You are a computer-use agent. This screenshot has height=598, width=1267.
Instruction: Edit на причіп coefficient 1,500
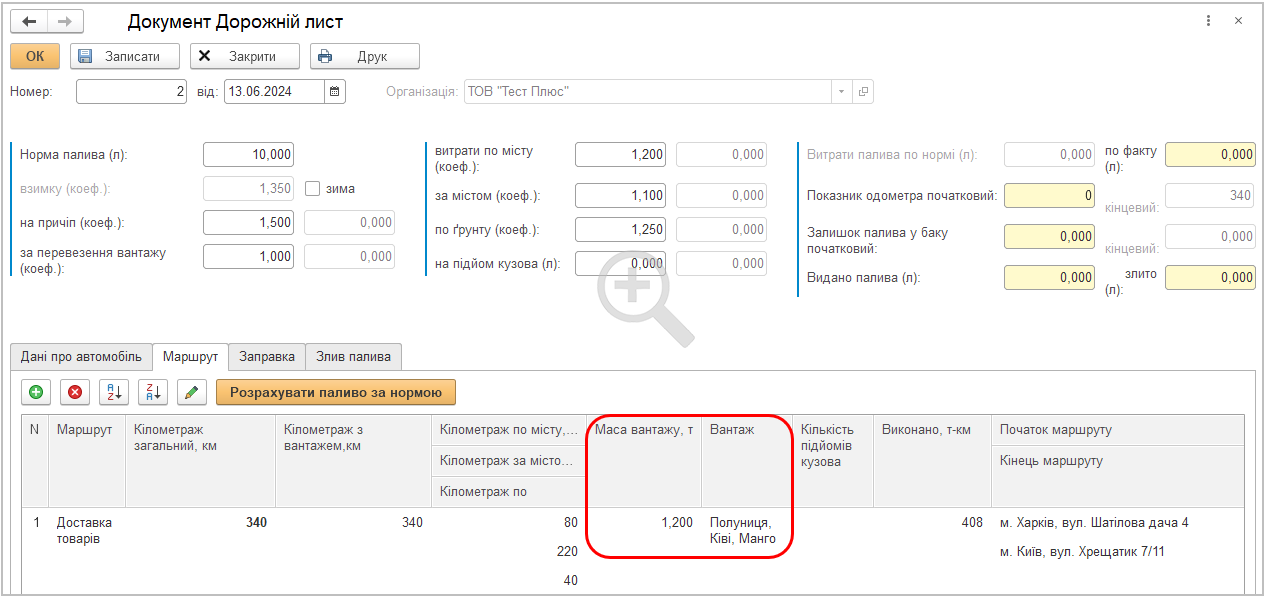click(x=249, y=223)
